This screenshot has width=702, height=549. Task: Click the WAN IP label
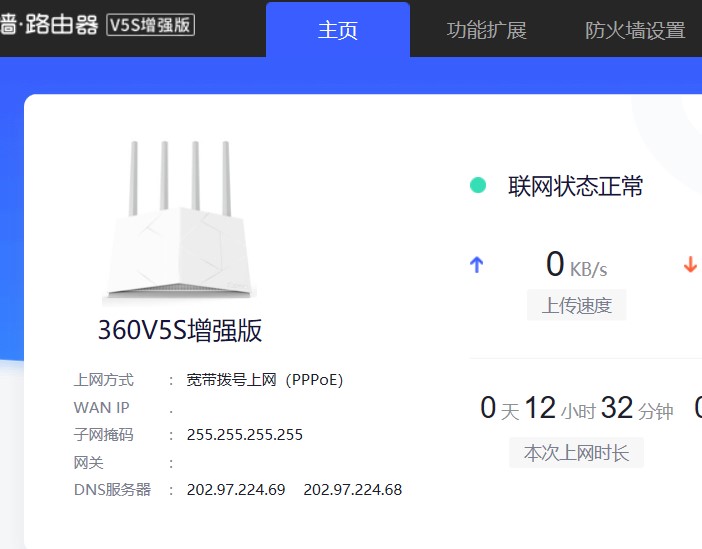coord(102,407)
